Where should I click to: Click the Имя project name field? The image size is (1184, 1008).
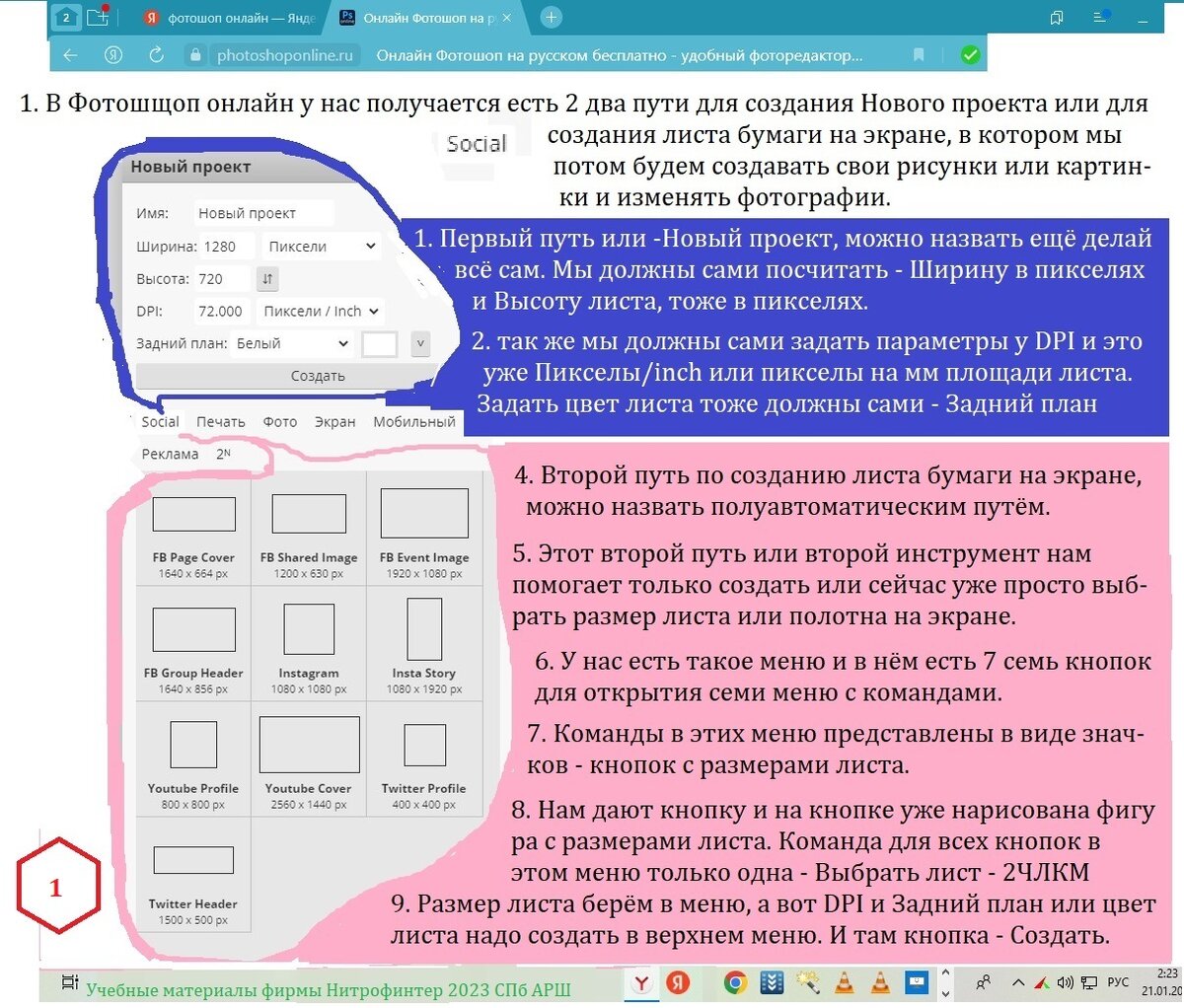point(263,213)
